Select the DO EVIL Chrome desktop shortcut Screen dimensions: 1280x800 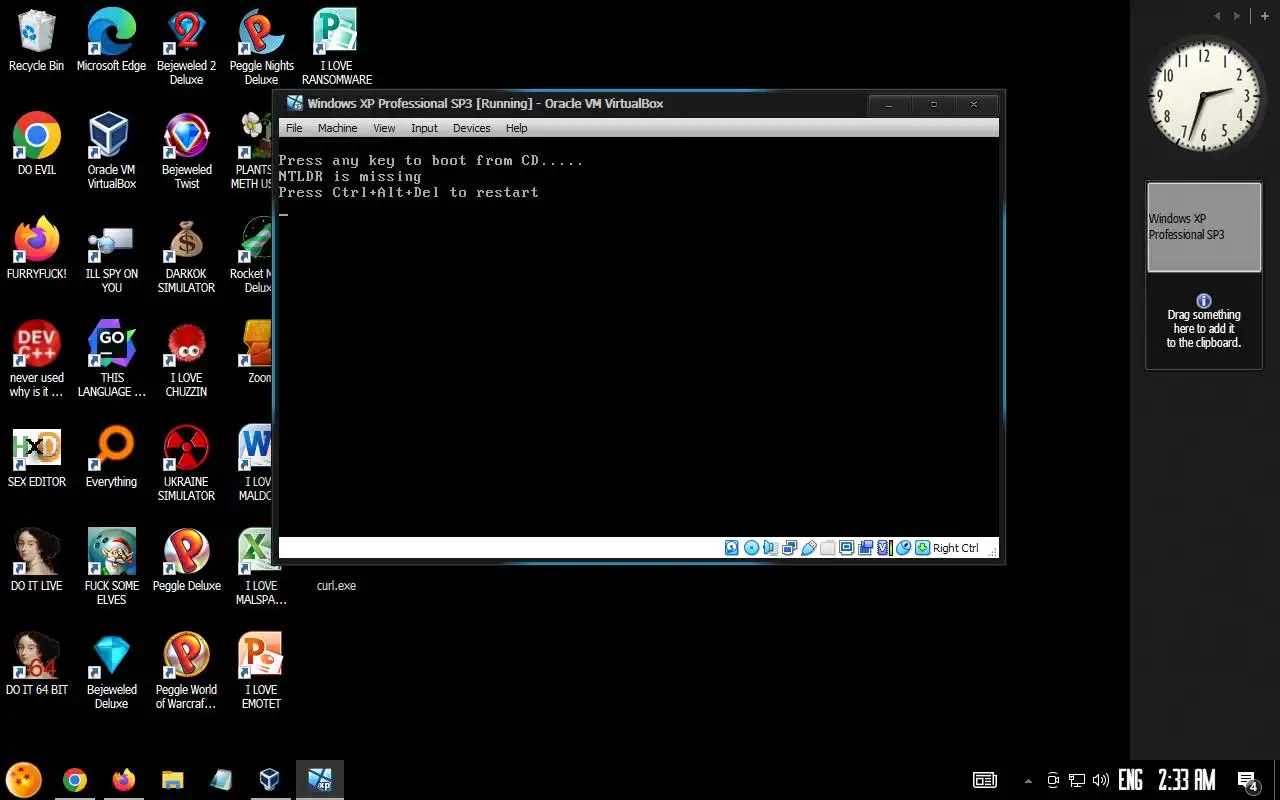[x=36, y=145]
